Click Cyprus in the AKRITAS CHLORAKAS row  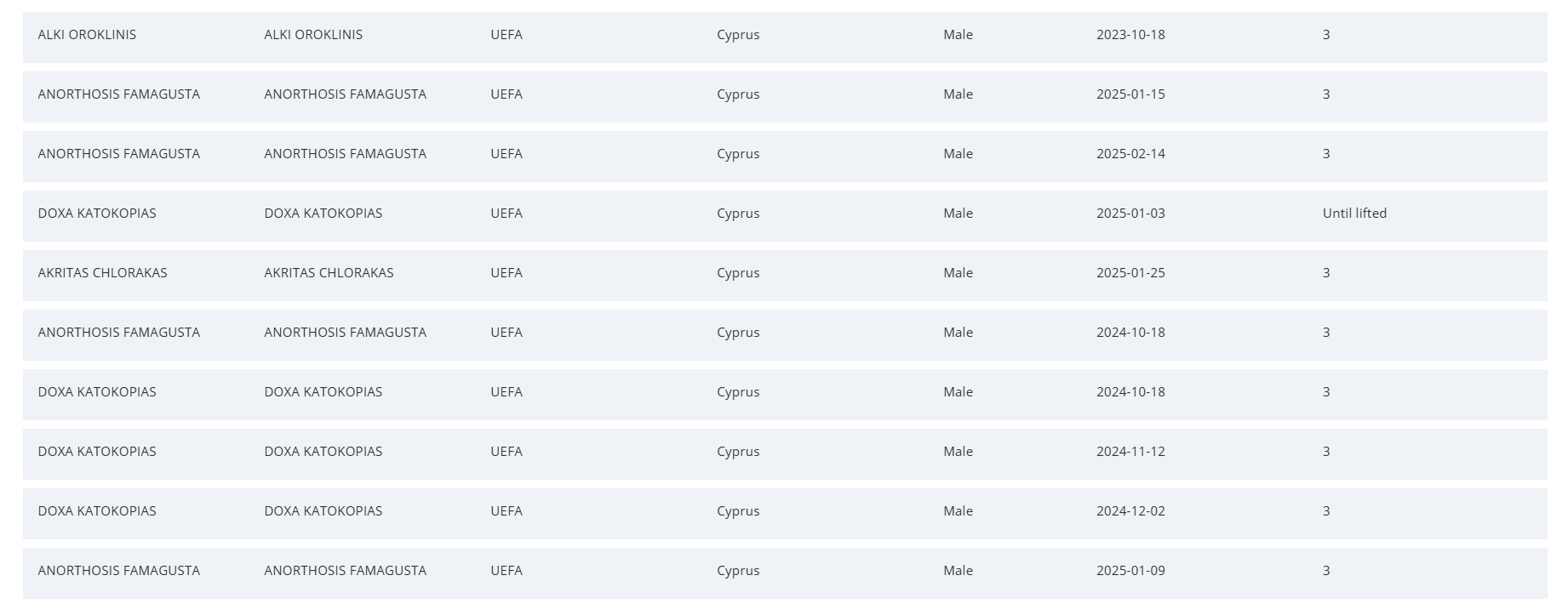pyautogui.click(x=738, y=273)
